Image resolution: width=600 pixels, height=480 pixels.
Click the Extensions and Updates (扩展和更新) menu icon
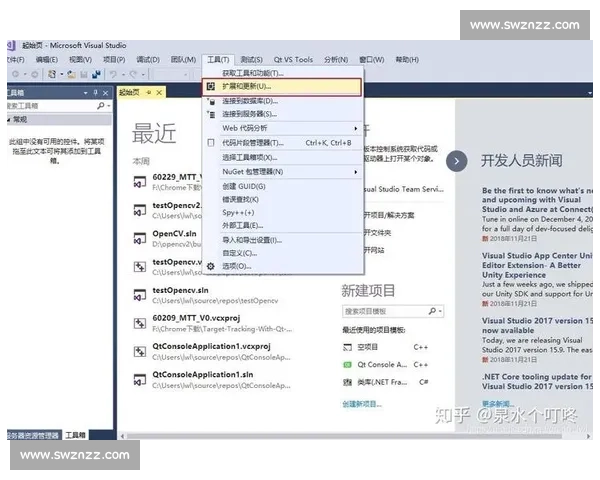pos(211,87)
